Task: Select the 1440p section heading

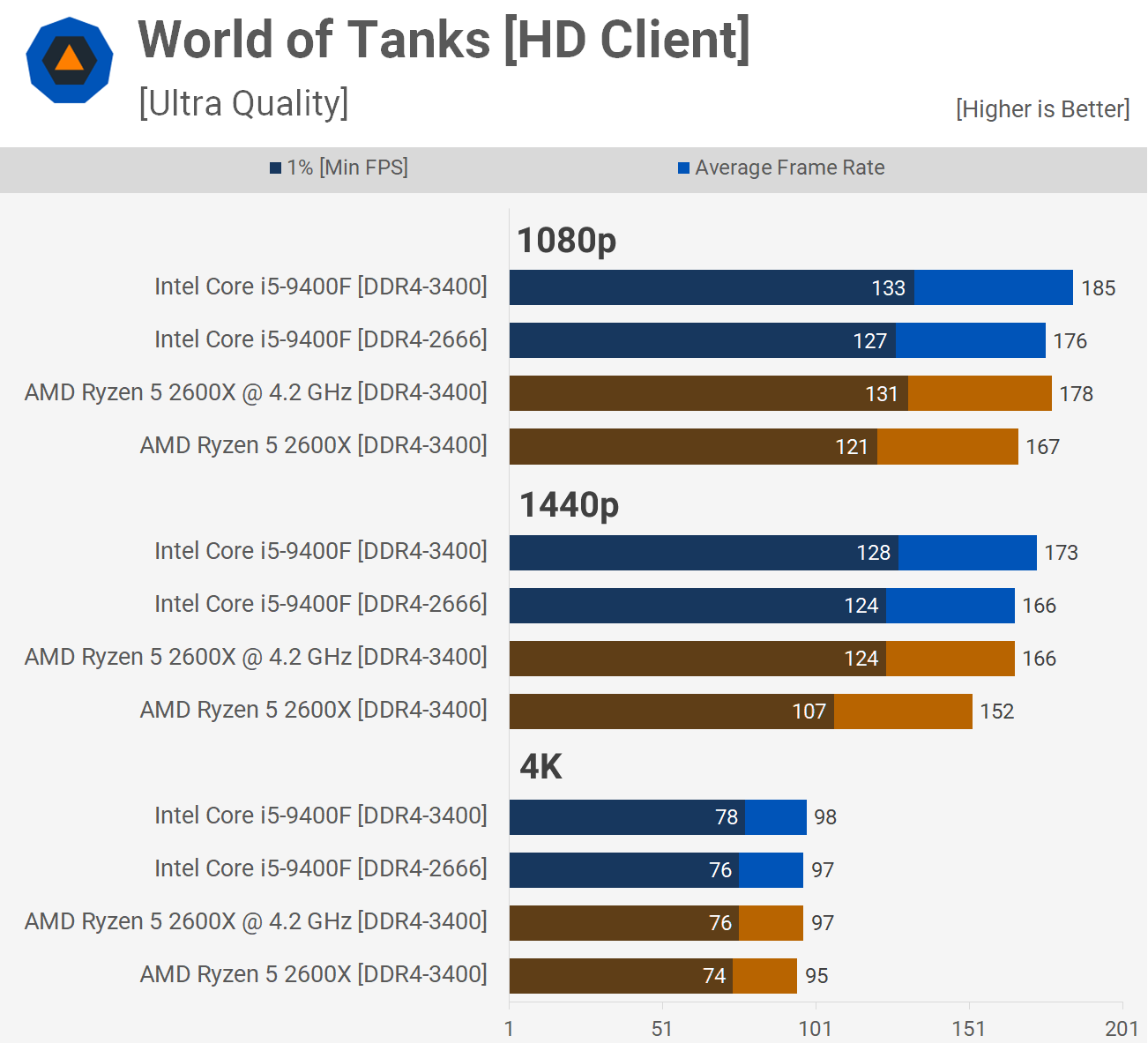Action: (x=569, y=504)
